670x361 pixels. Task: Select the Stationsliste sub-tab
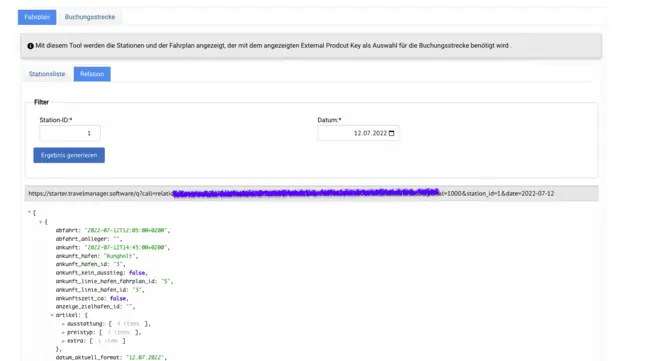pyautogui.click(x=47, y=74)
